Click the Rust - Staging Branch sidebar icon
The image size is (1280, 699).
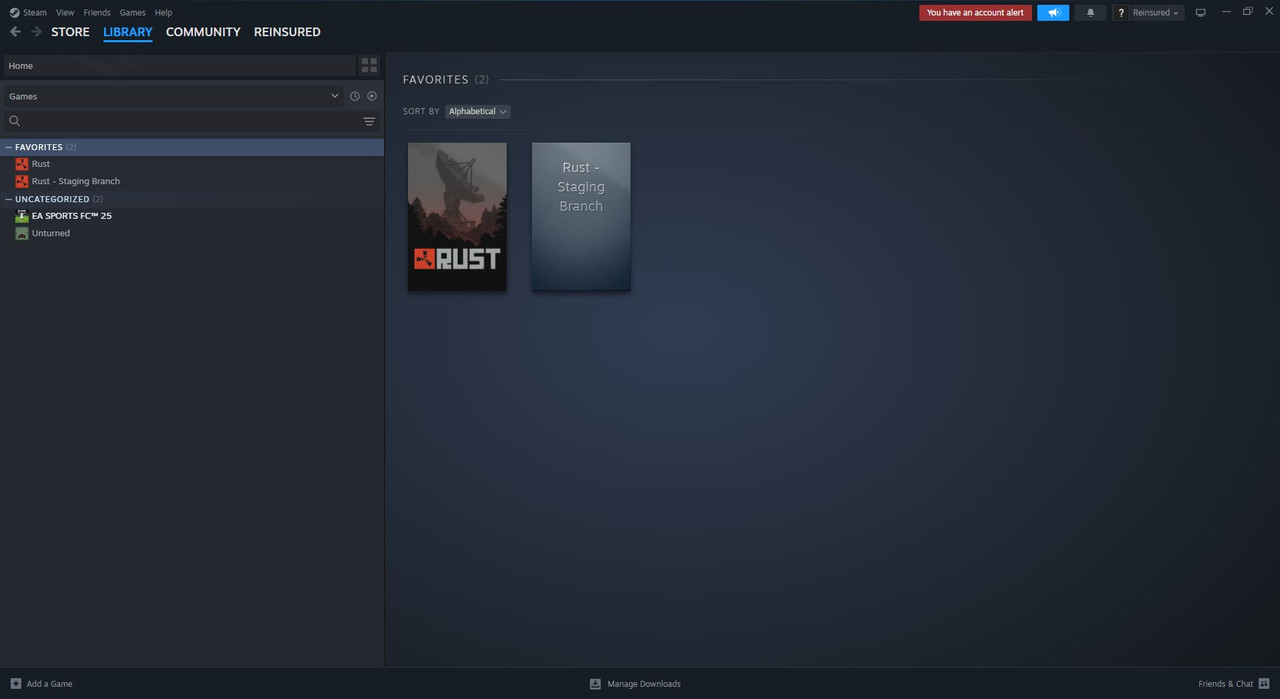pos(22,181)
